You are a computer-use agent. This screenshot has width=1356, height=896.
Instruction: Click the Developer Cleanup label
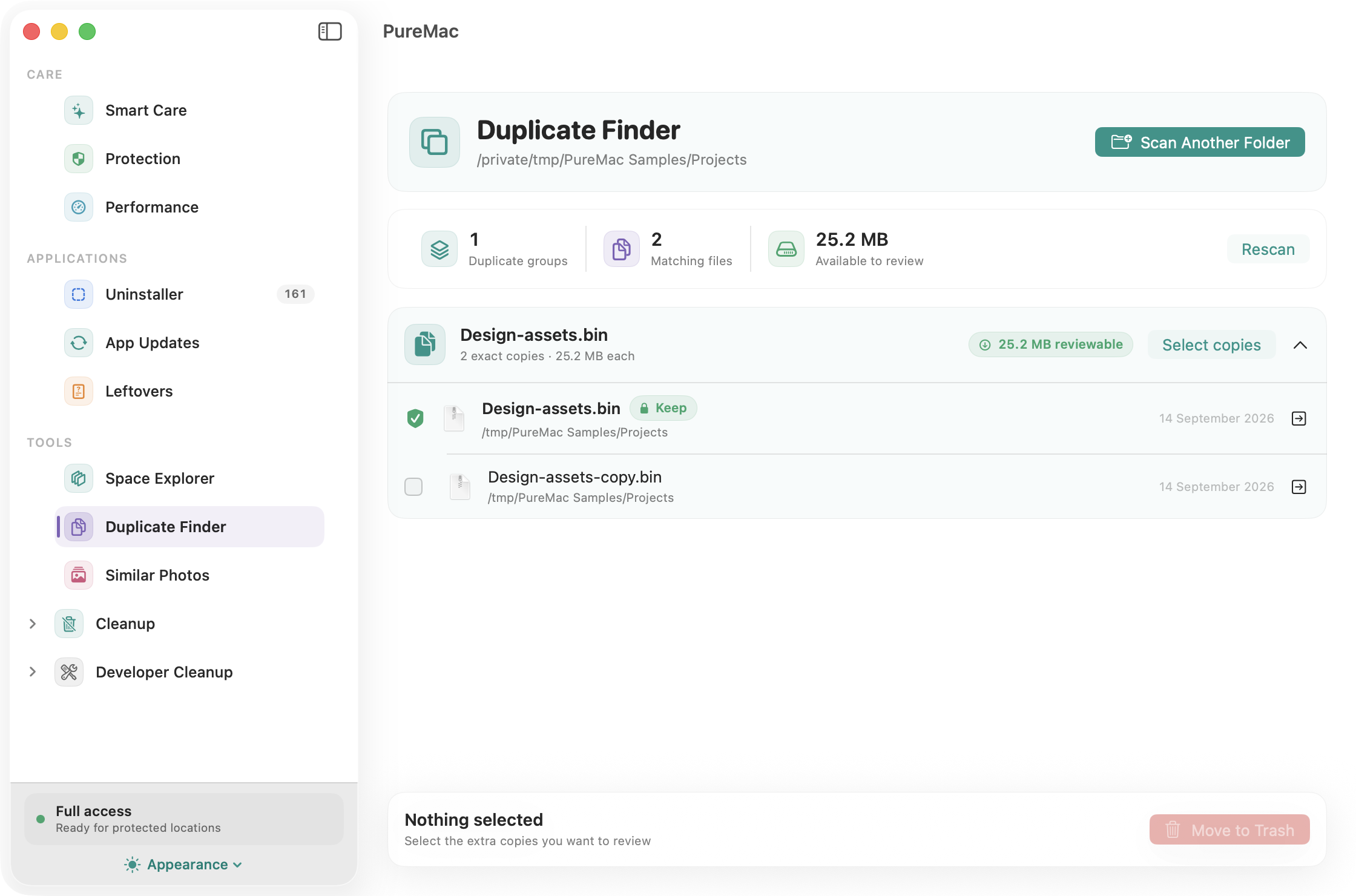164,672
